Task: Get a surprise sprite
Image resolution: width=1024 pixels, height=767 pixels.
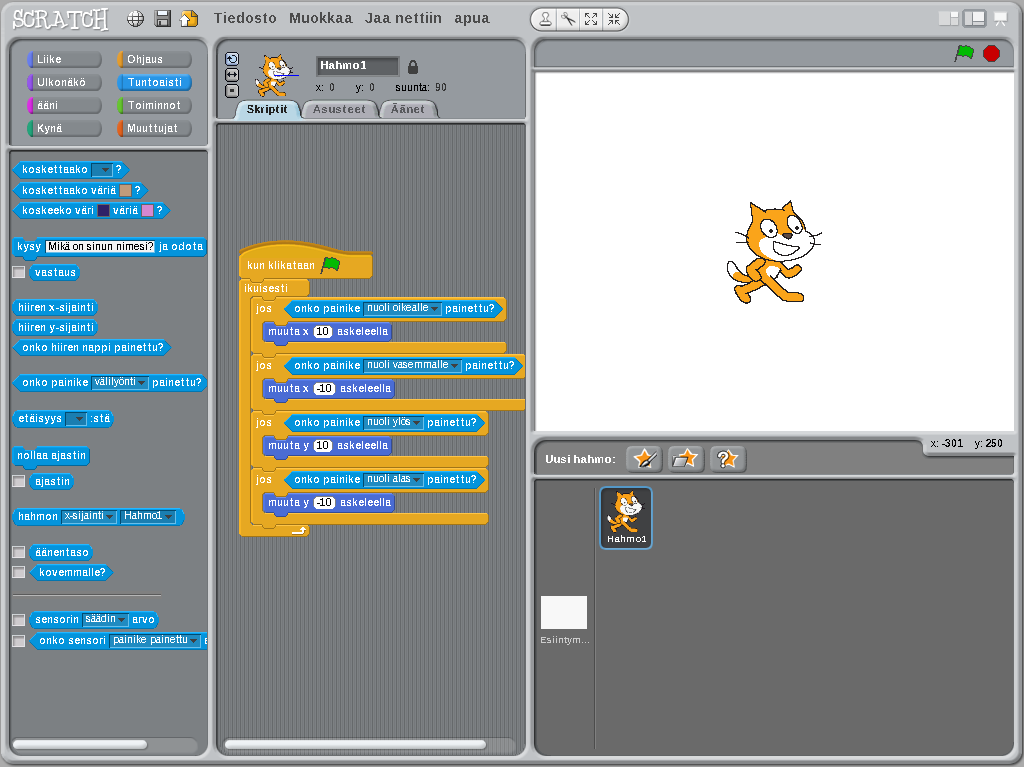Action: (x=727, y=459)
